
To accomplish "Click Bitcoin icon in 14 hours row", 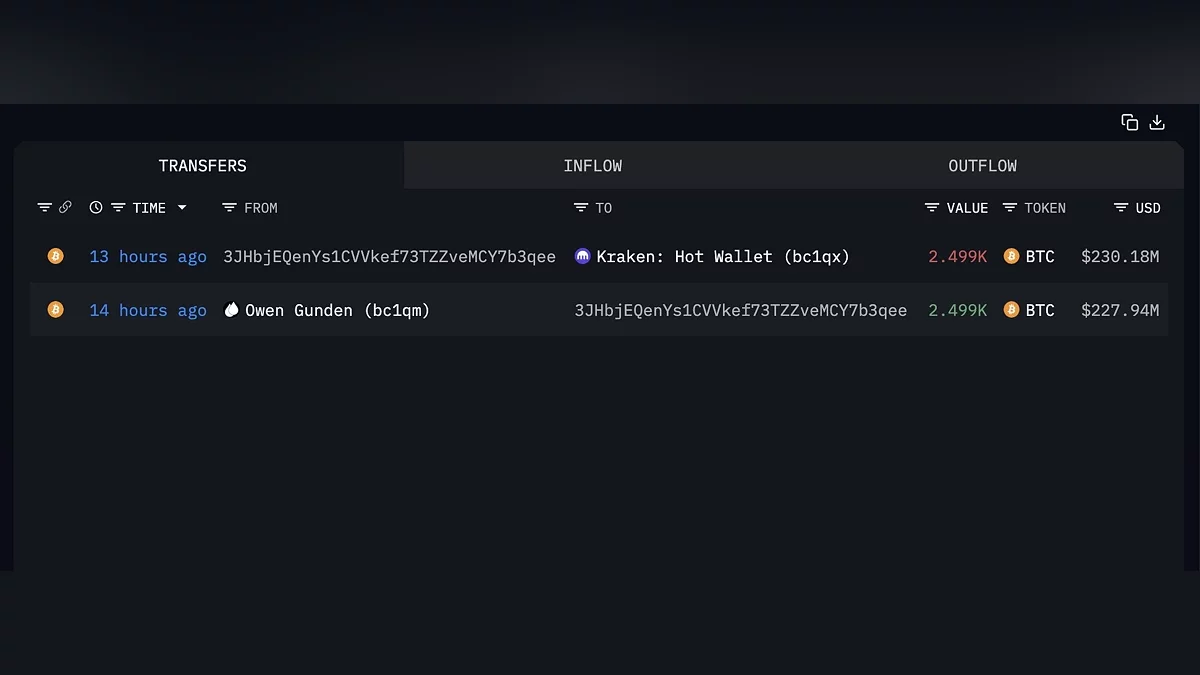I will point(55,310).
